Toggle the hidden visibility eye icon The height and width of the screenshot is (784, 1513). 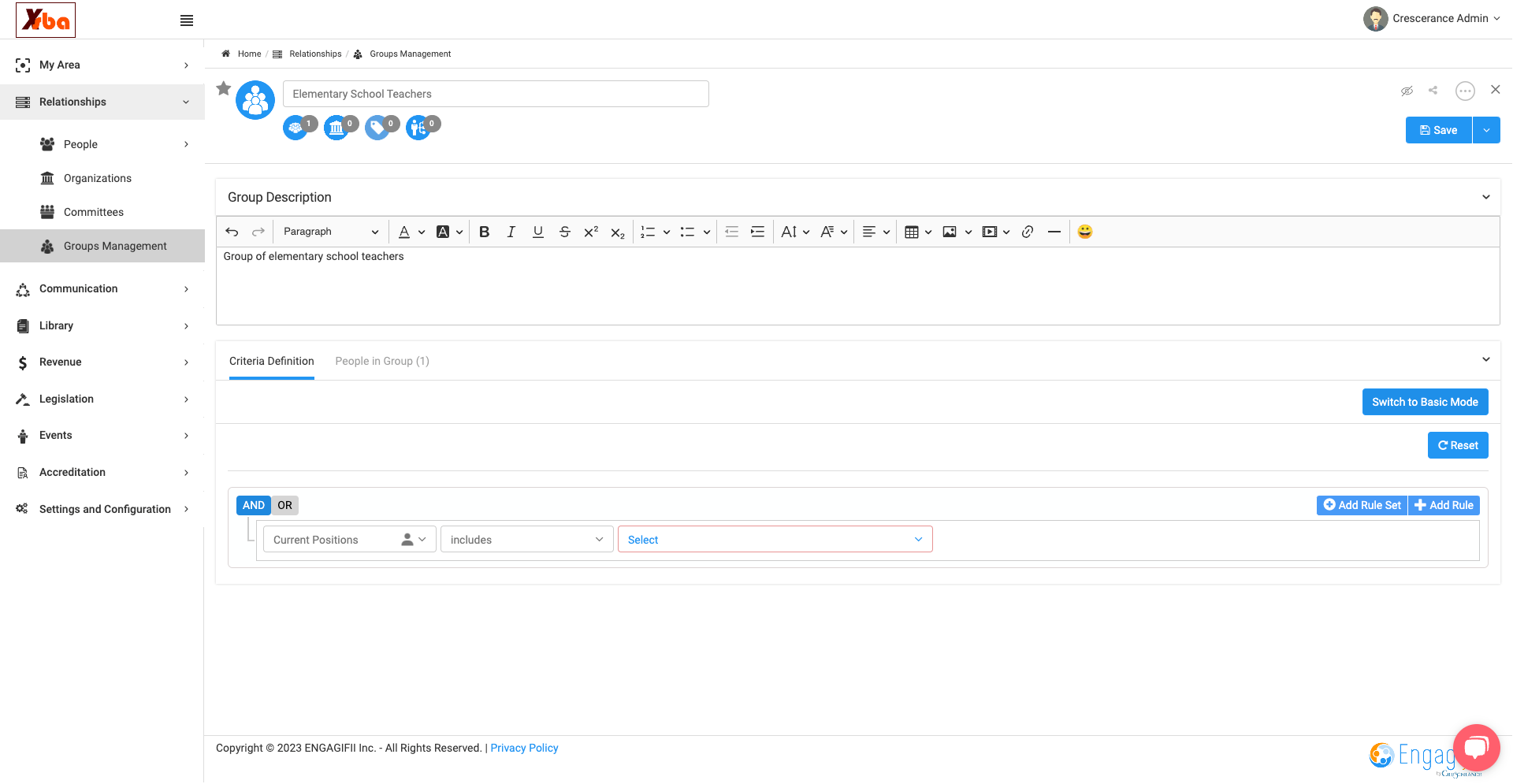coord(1407,91)
